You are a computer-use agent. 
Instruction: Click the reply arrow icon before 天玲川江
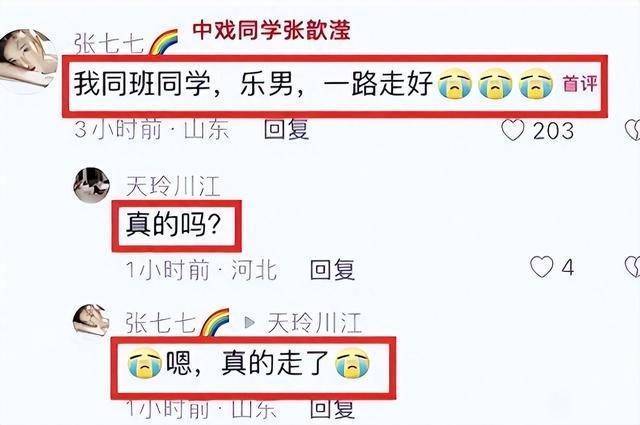249,323
